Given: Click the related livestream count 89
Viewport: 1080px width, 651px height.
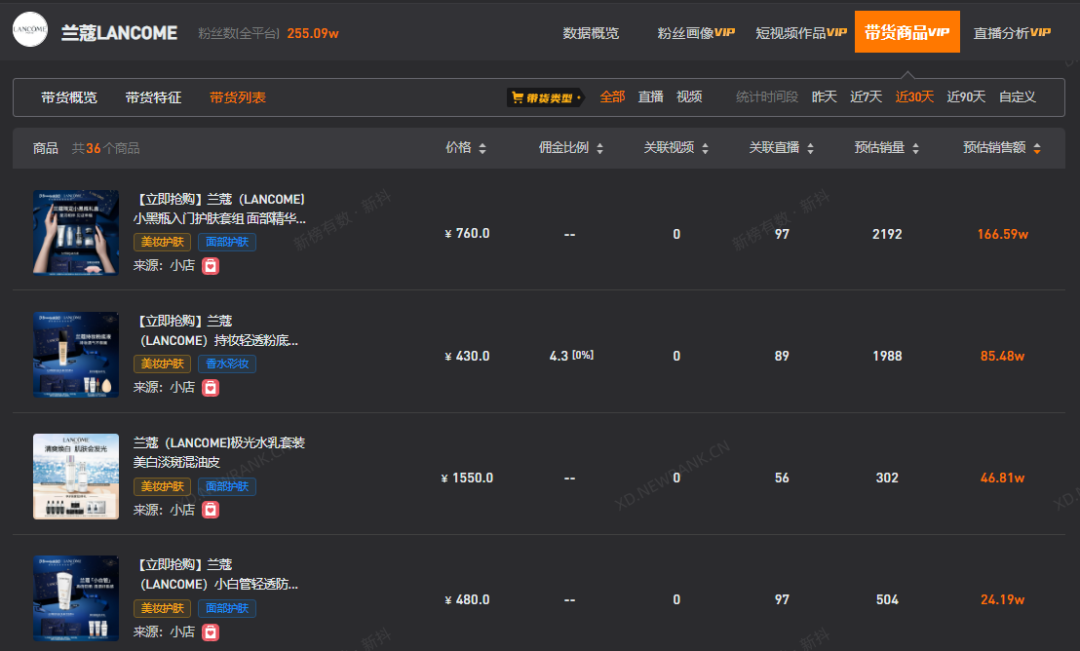Looking at the screenshot, I should [782, 356].
